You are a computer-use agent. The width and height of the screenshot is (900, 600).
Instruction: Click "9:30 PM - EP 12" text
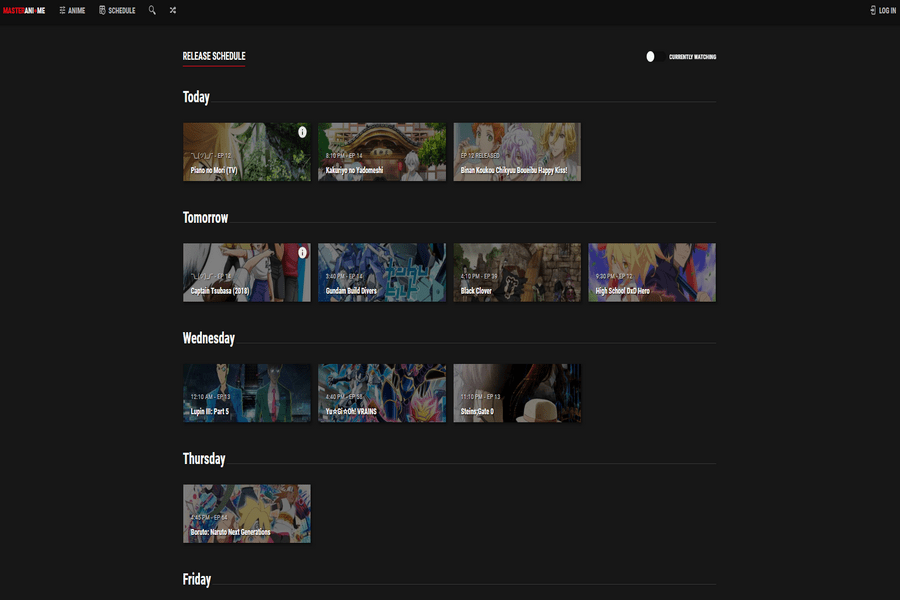click(615, 276)
